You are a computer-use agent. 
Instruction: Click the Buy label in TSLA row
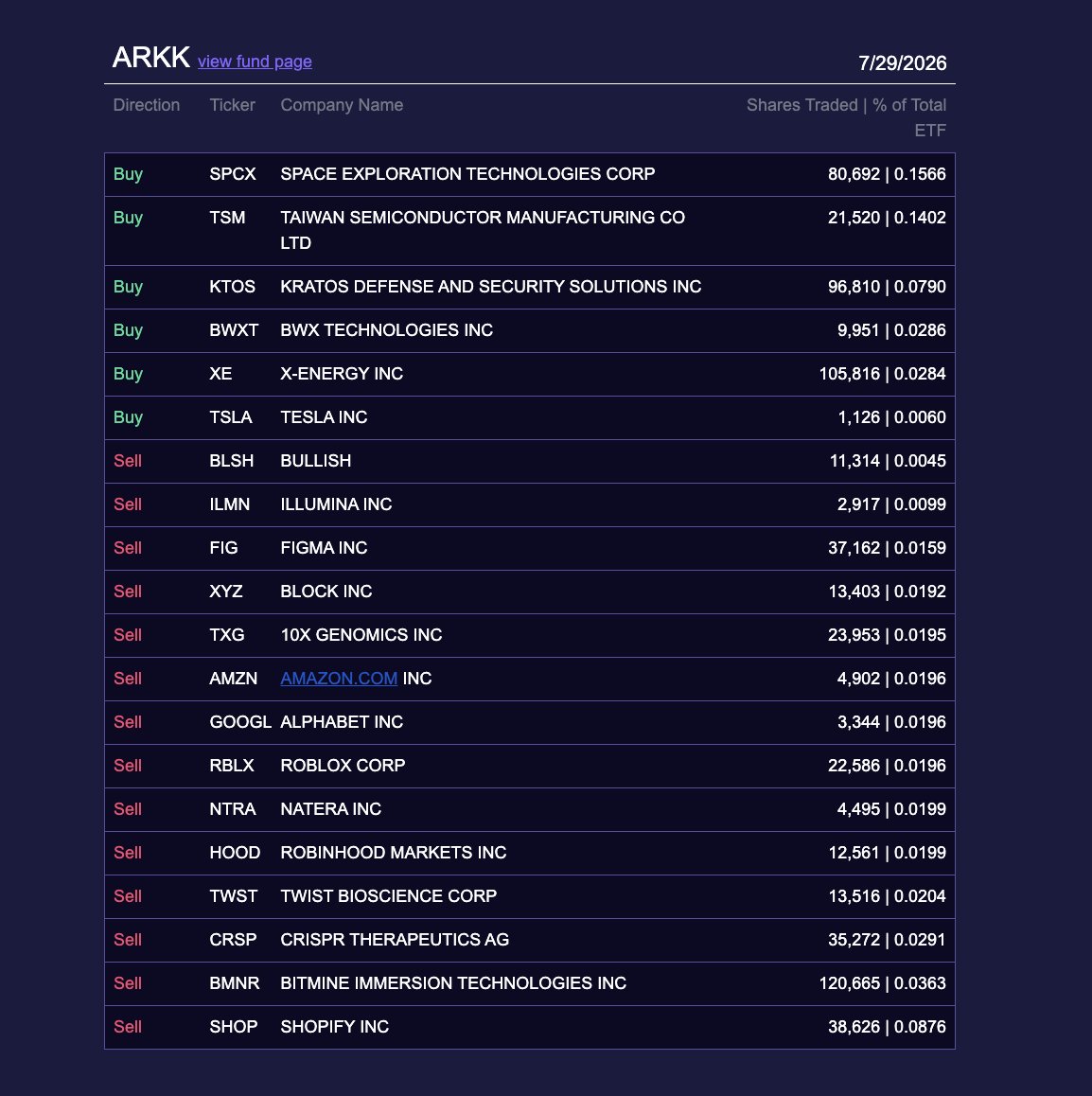pyautogui.click(x=128, y=417)
